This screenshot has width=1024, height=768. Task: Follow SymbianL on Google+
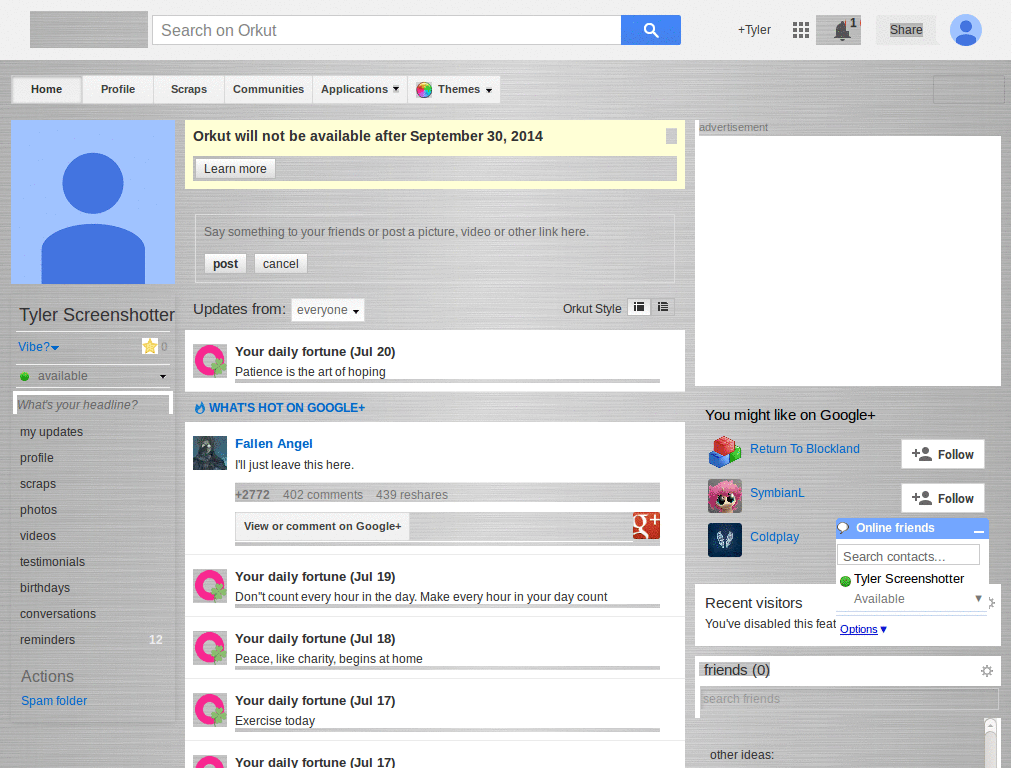click(x=941, y=497)
